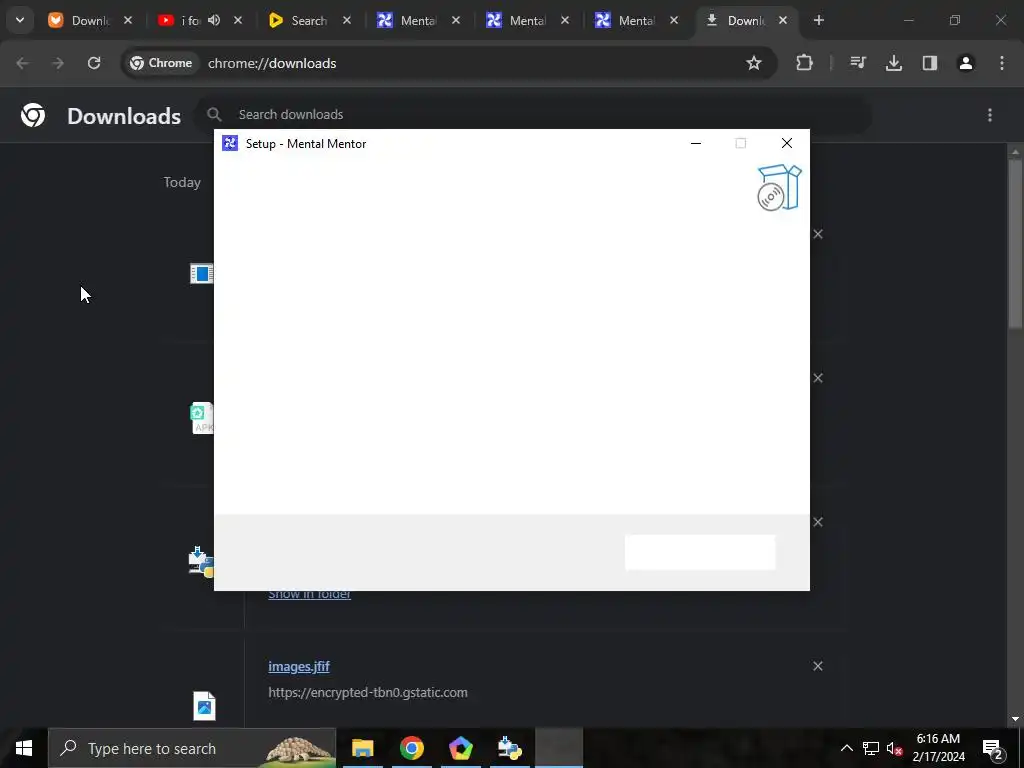Go back in Chrome
Viewport: 1024px width, 768px height.
[x=22, y=63]
